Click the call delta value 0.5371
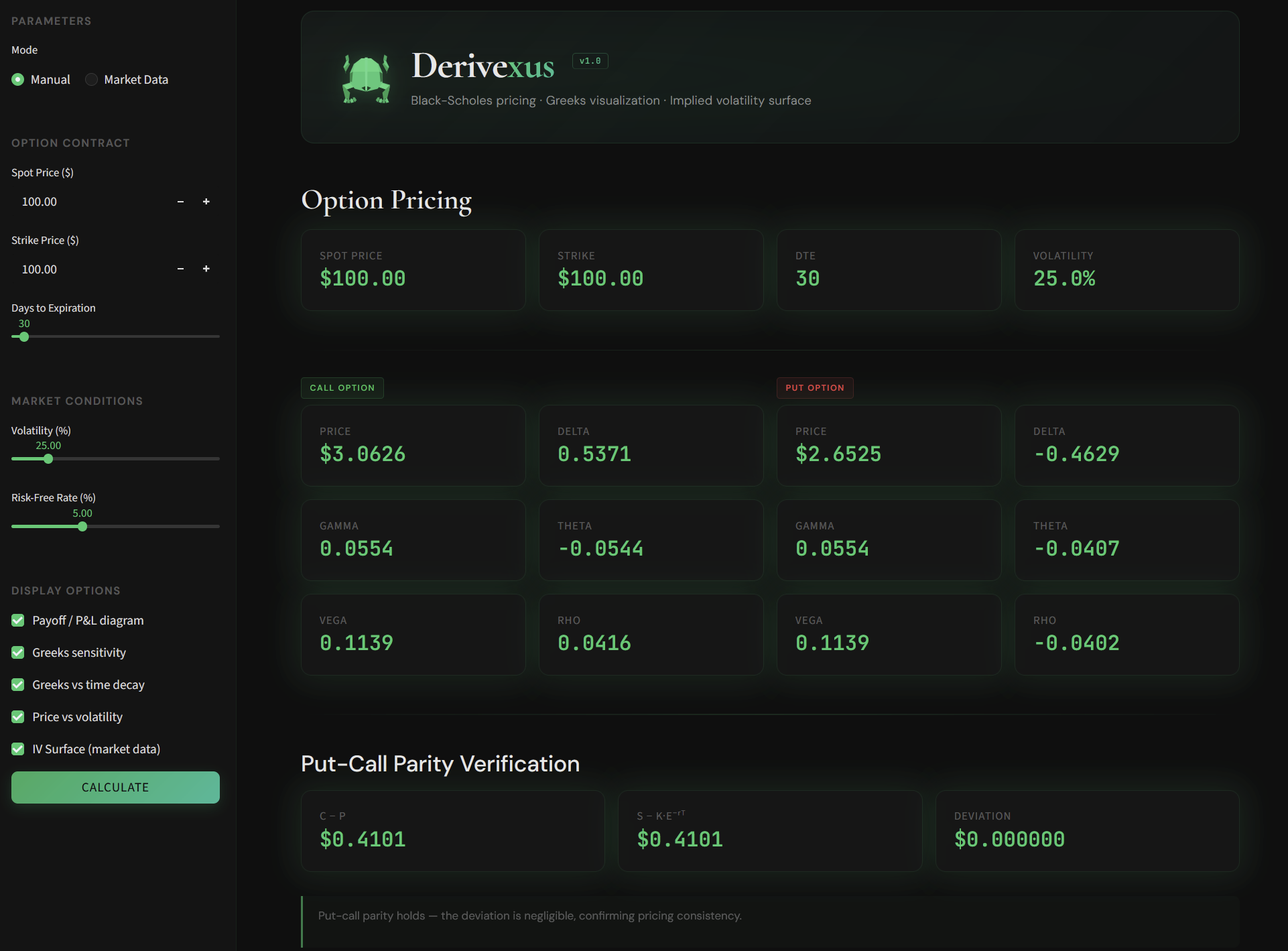Viewport: 1288px width, 951px height. [x=594, y=454]
